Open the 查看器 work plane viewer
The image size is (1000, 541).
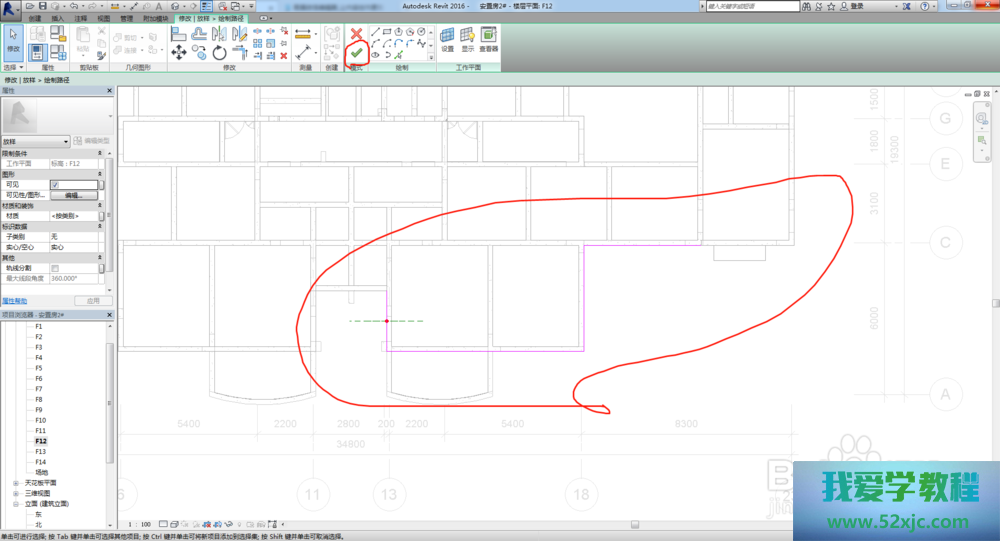coord(488,38)
